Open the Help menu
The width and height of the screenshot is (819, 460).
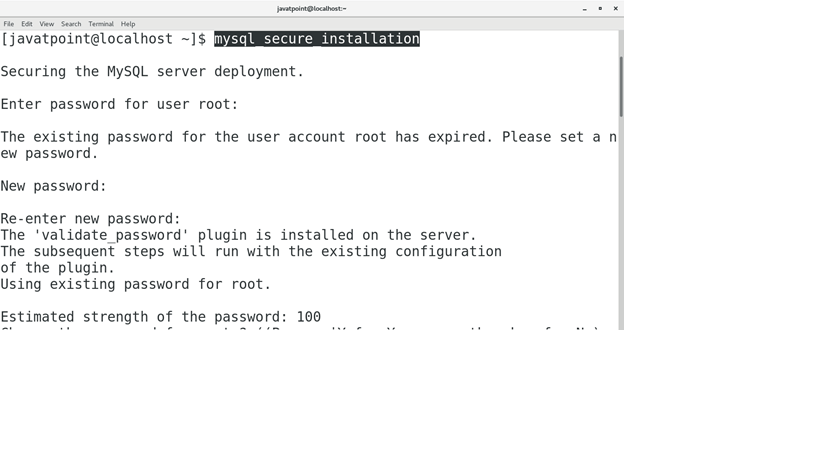128,24
